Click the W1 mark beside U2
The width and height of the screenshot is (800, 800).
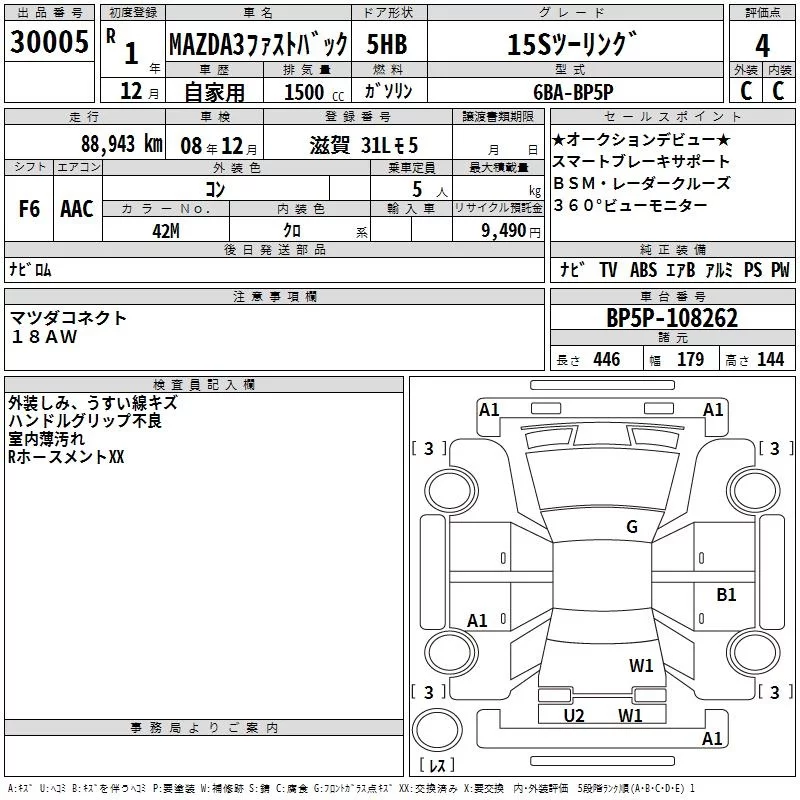(x=630, y=715)
